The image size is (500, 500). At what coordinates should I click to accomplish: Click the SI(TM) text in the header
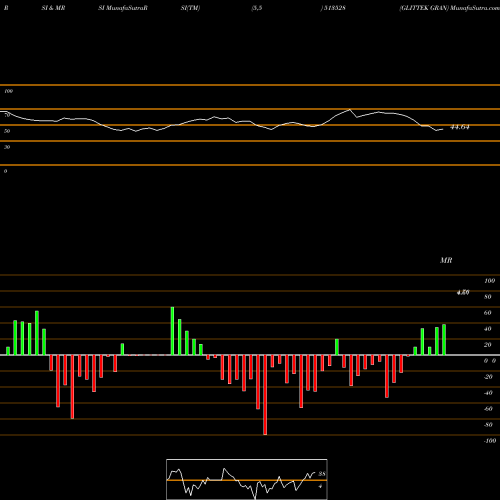coord(190,8)
